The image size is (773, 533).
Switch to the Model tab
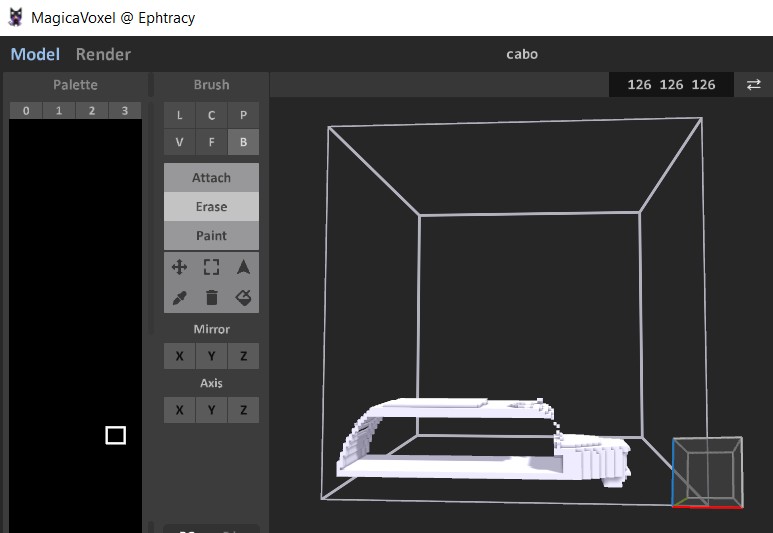click(35, 54)
